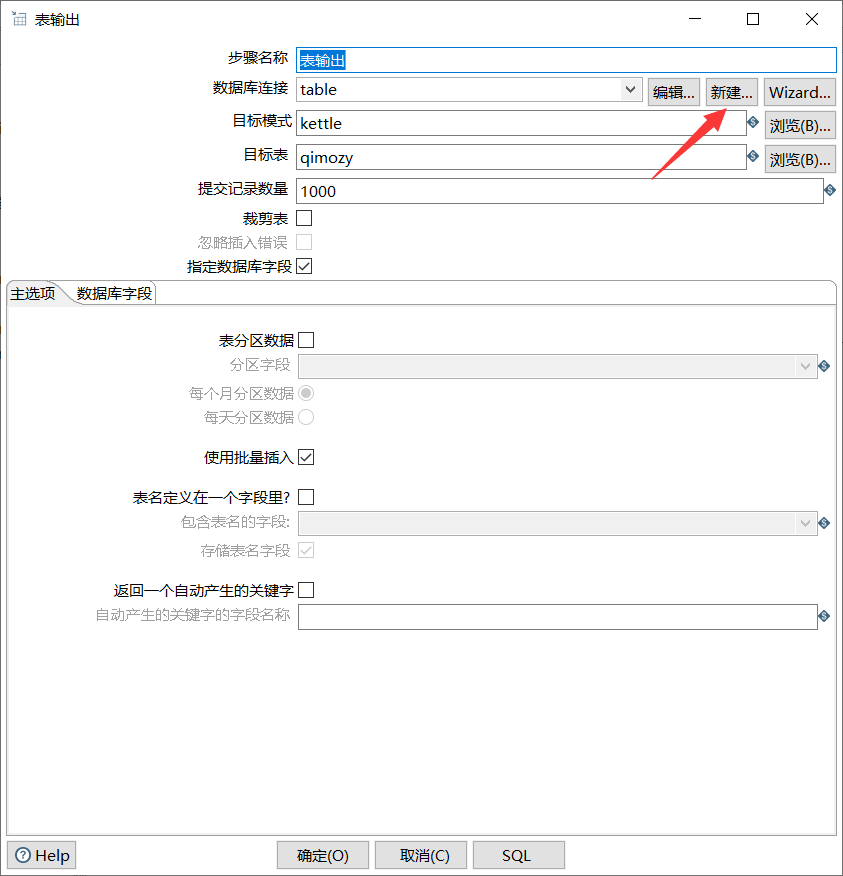The width and height of the screenshot is (843, 876).
Task: Toggle 存储表名字段 checkbox
Action: click(x=306, y=550)
